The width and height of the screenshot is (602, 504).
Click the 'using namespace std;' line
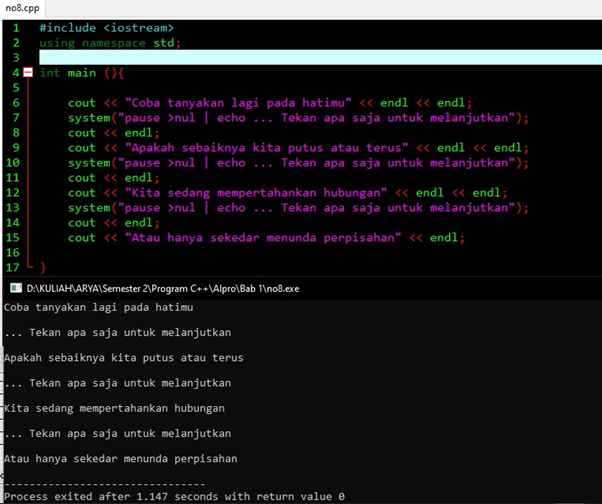click(110, 43)
